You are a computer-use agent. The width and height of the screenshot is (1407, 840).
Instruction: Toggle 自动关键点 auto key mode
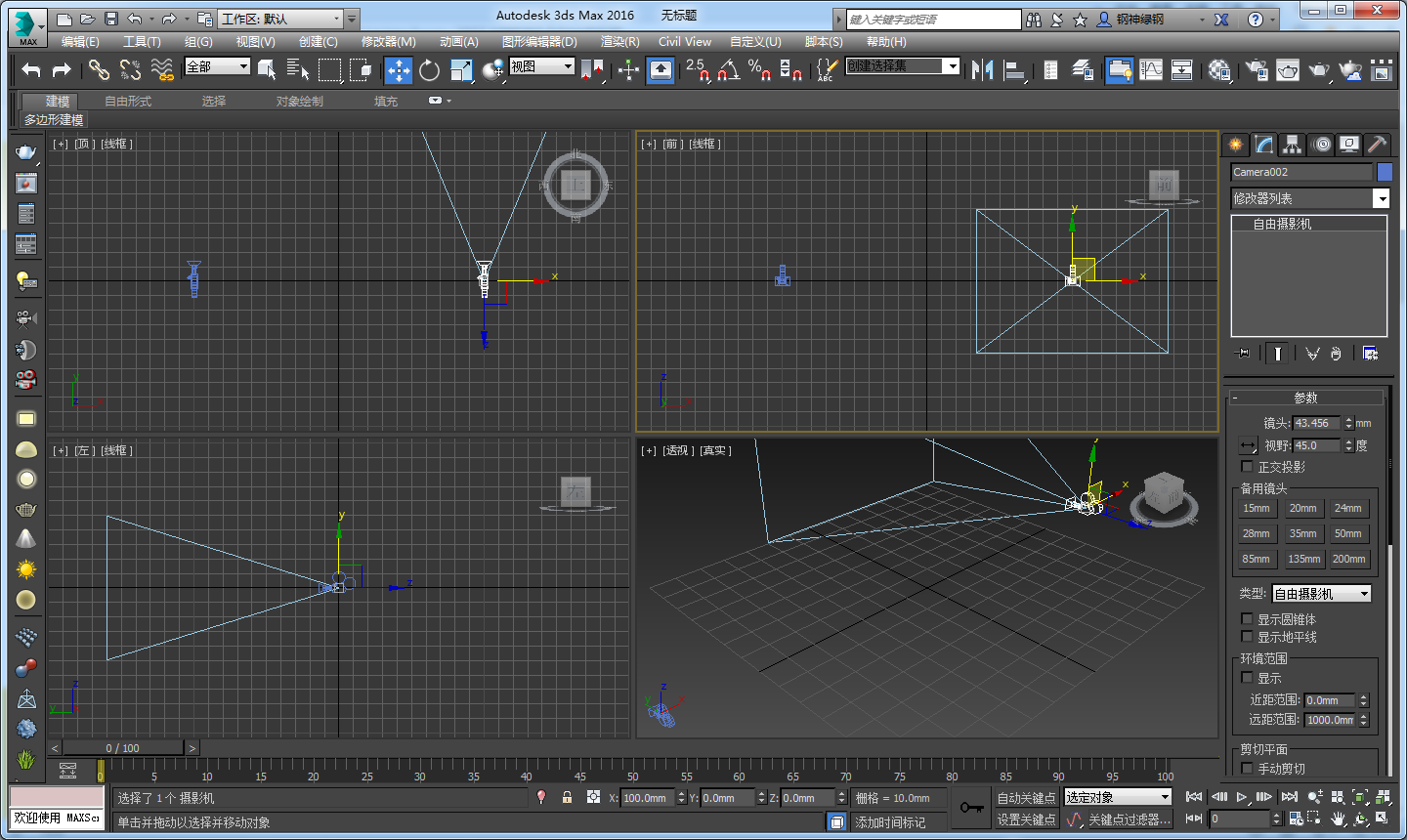coord(1026,798)
